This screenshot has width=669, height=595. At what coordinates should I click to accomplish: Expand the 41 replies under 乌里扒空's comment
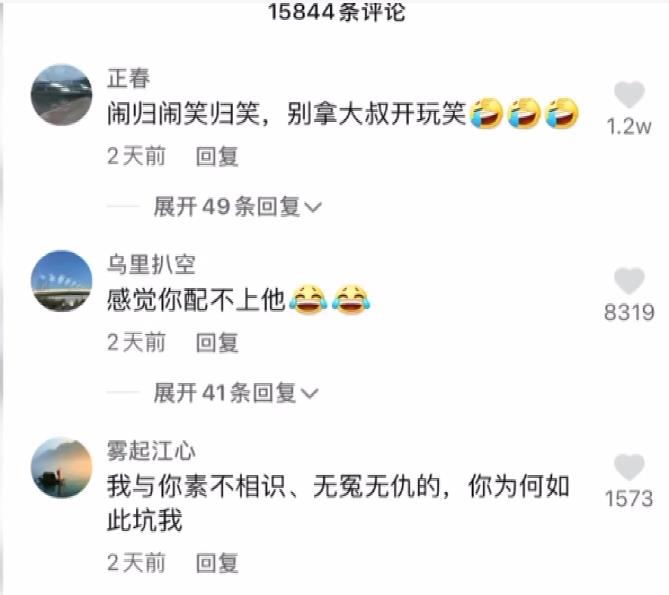coord(236,392)
